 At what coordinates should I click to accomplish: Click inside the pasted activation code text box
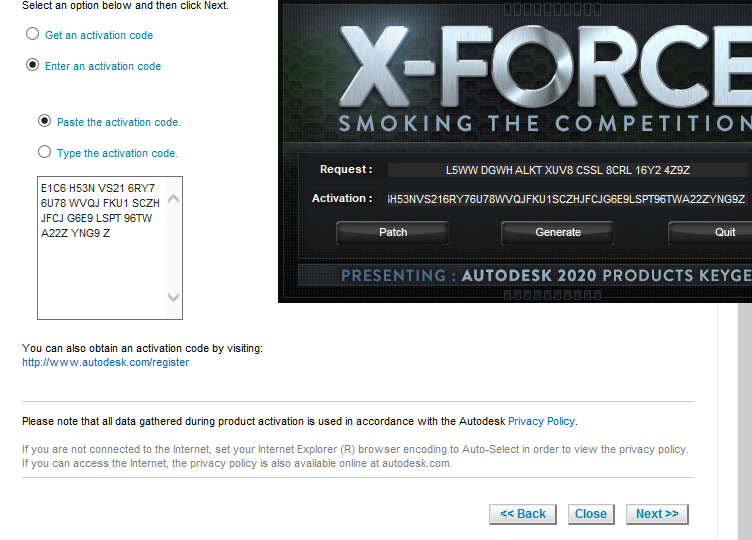(101, 247)
